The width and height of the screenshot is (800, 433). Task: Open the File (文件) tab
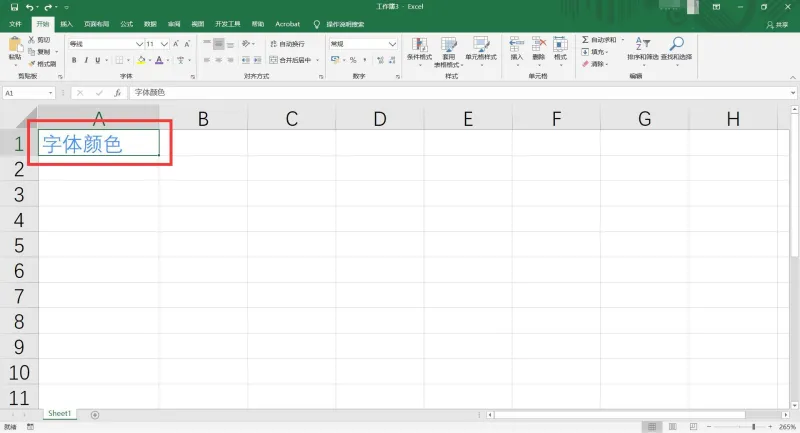click(x=15, y=24)
